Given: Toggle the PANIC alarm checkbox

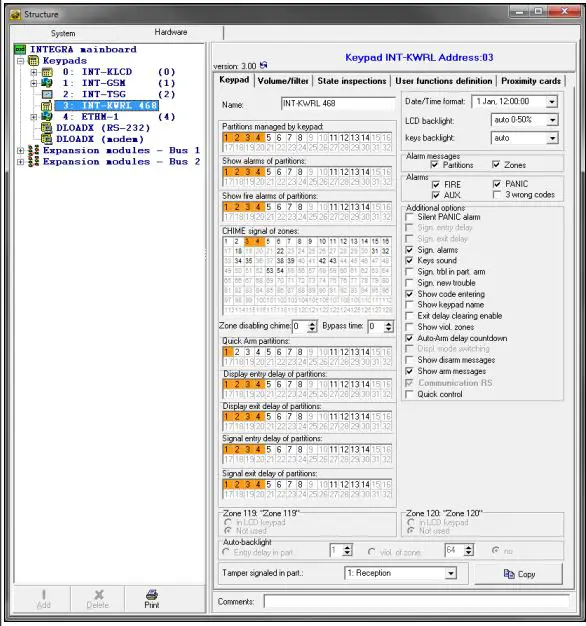Looking at the screenshot, I should tap(497, 184).
